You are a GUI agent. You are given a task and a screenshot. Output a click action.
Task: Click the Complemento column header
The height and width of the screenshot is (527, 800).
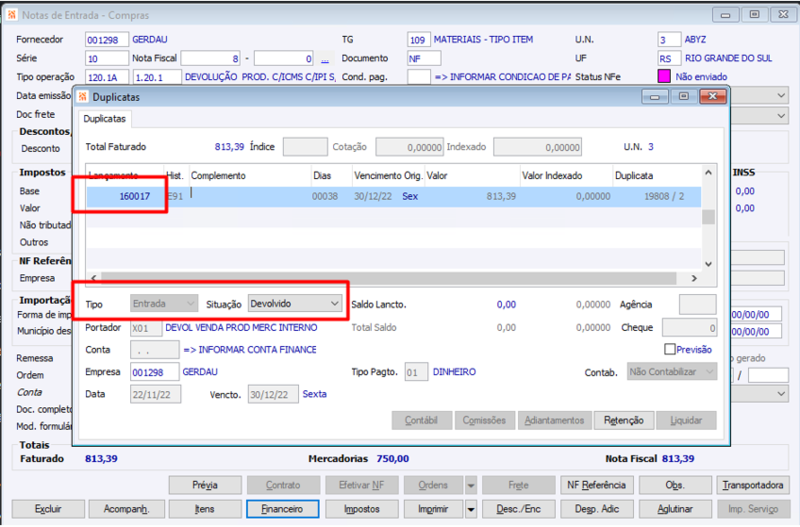[x=250, y=175]
